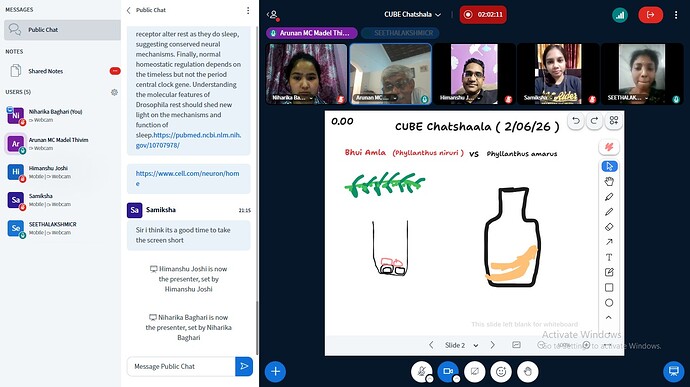Screen dimensions: 690x387
Task: Select Public Chat in Messages list
Action: [x=62, y=30]
